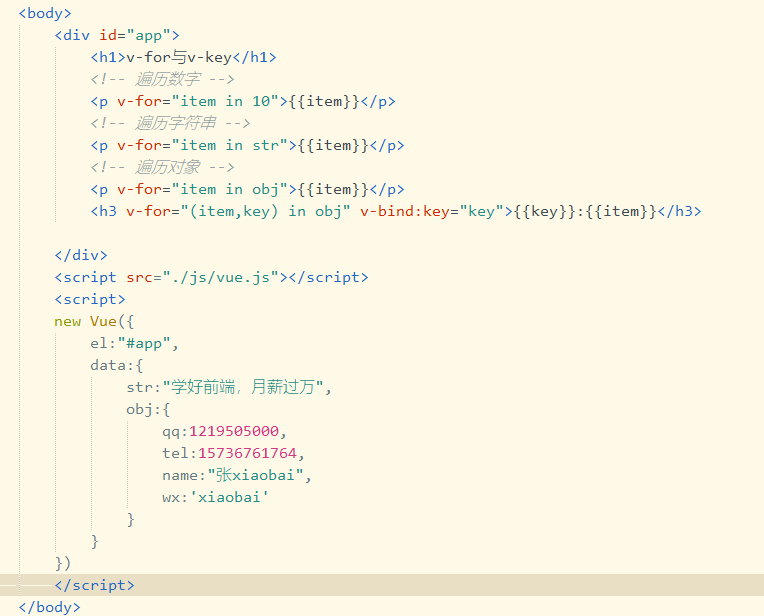Click the highlighted closing </script> tag
The width and height of the screenshot is (764, 616).
95,585
